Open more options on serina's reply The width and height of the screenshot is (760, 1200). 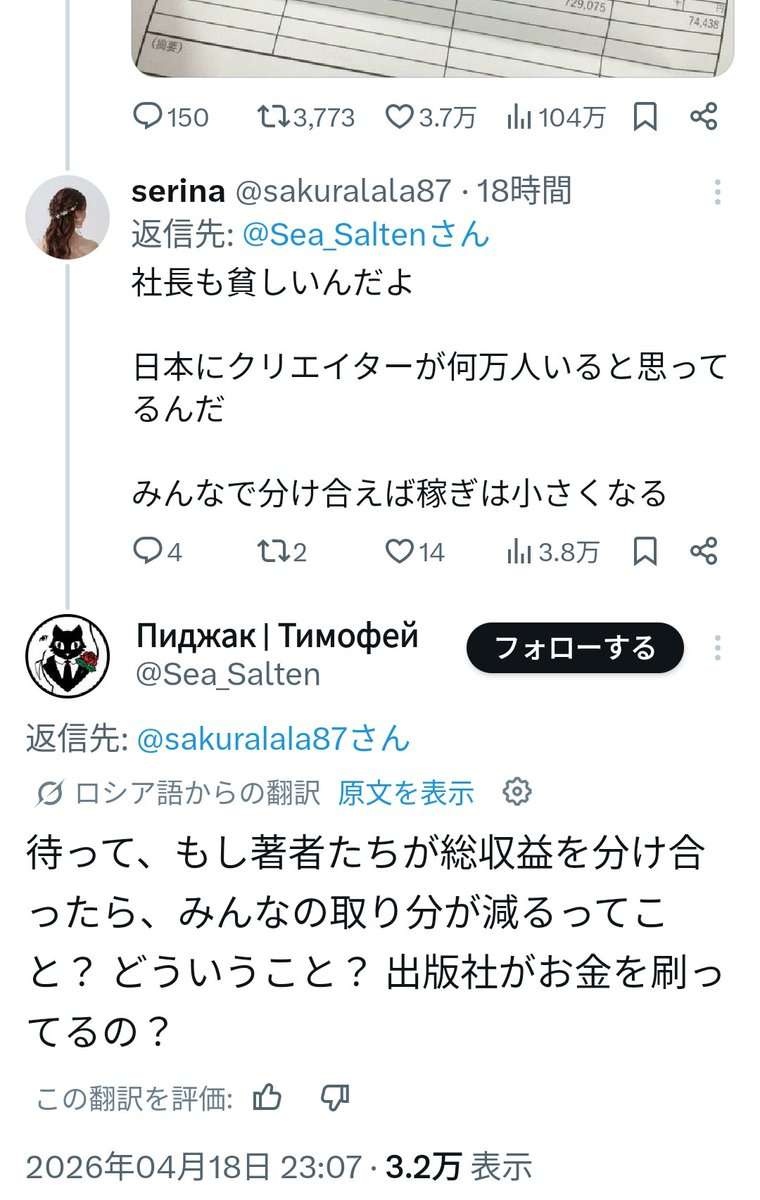[718, 192]
